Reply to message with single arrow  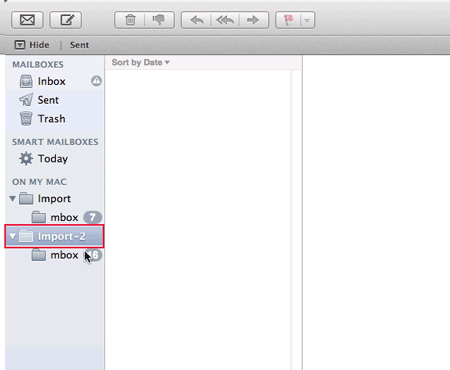tap(197, 20)
